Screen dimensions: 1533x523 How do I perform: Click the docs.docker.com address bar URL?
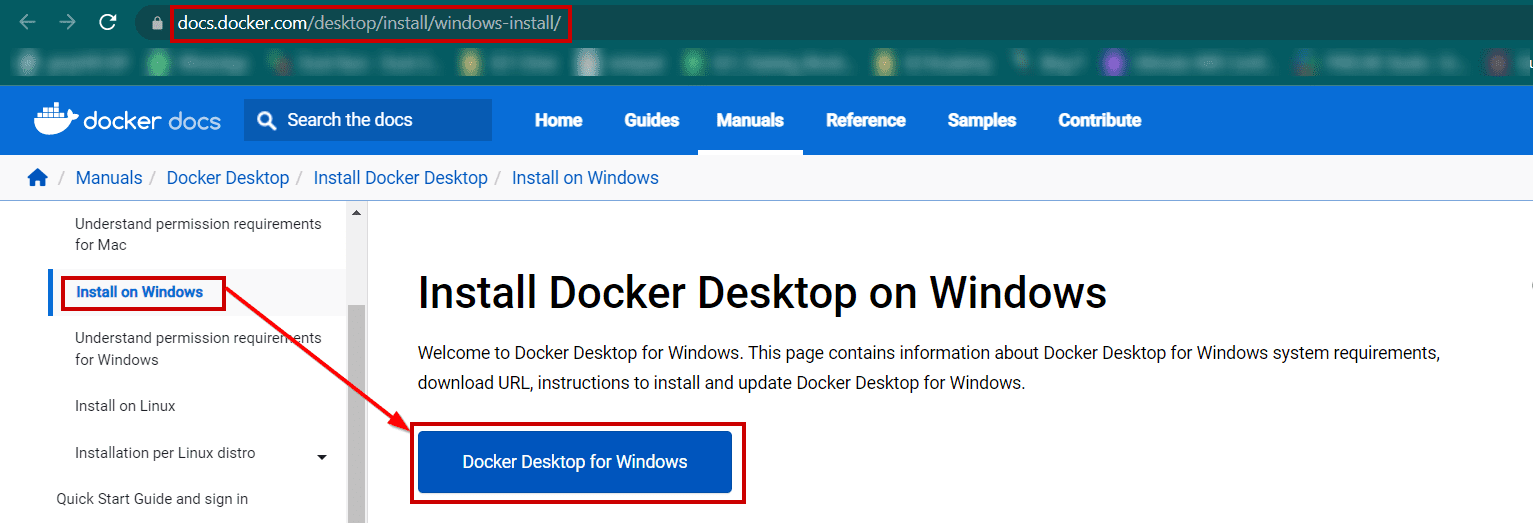point(369,23)
